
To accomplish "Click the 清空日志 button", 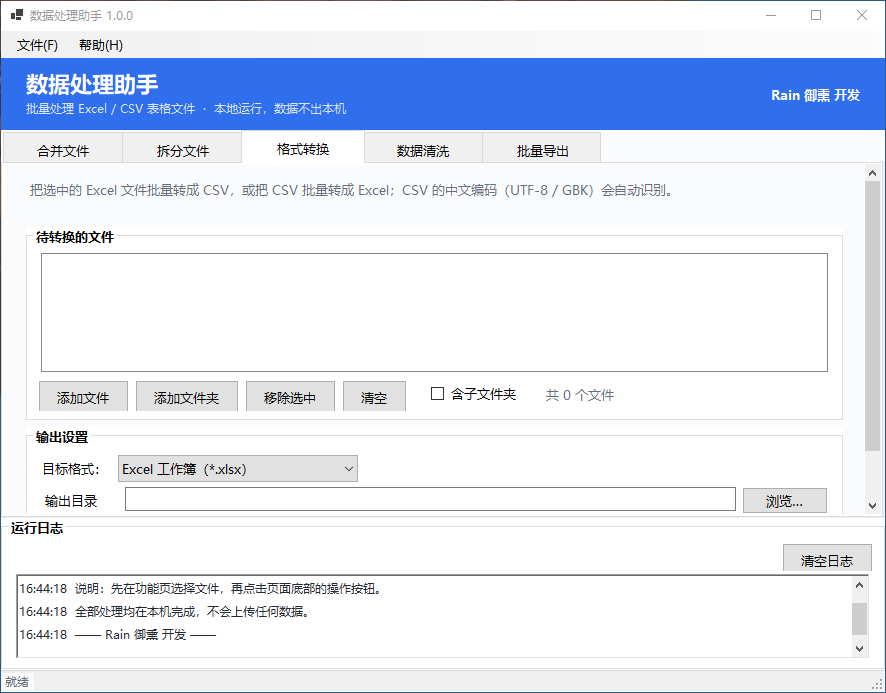I will click(x=827, y=560).
